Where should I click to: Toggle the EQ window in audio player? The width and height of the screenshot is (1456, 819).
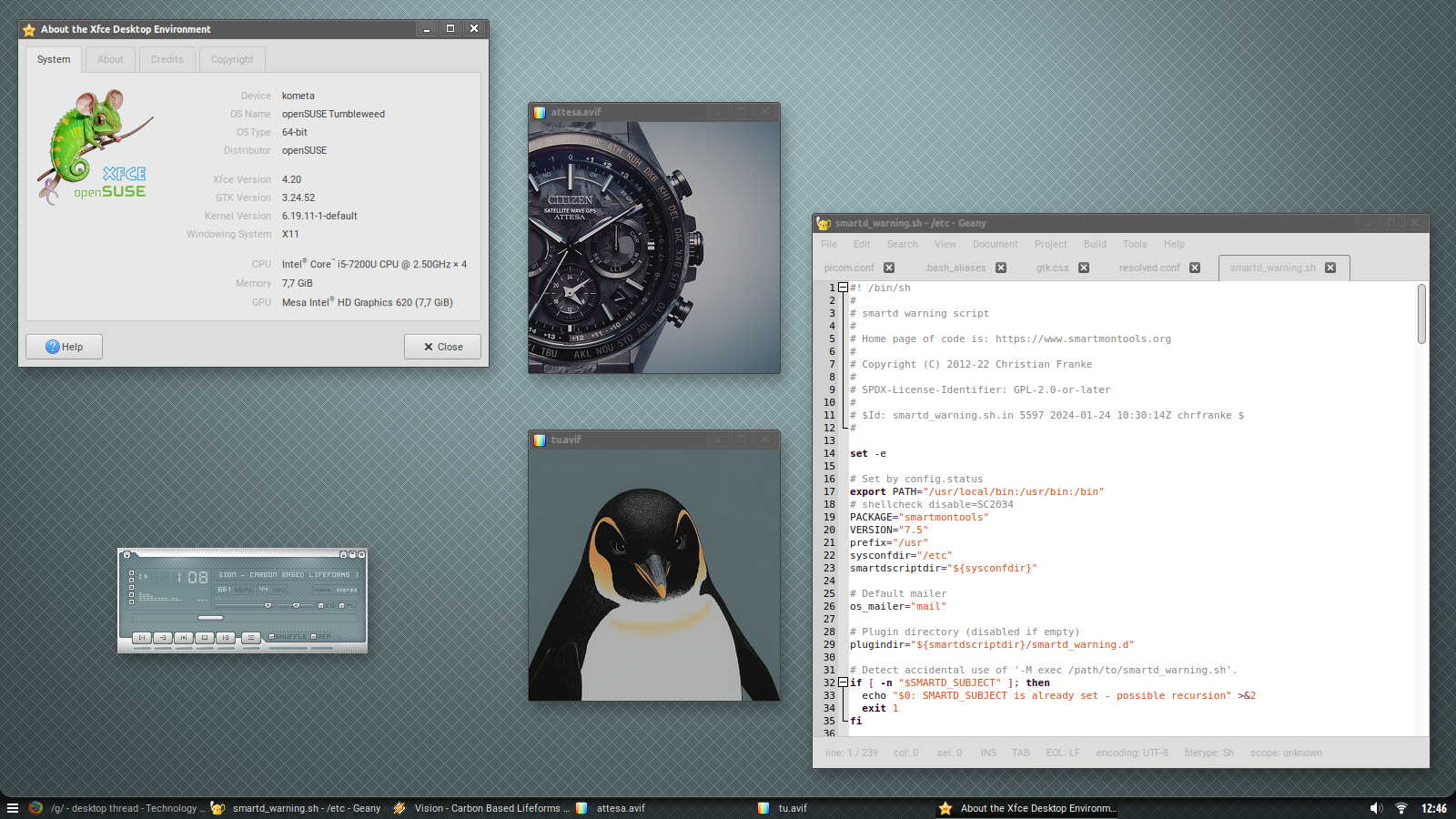point(323,605)
